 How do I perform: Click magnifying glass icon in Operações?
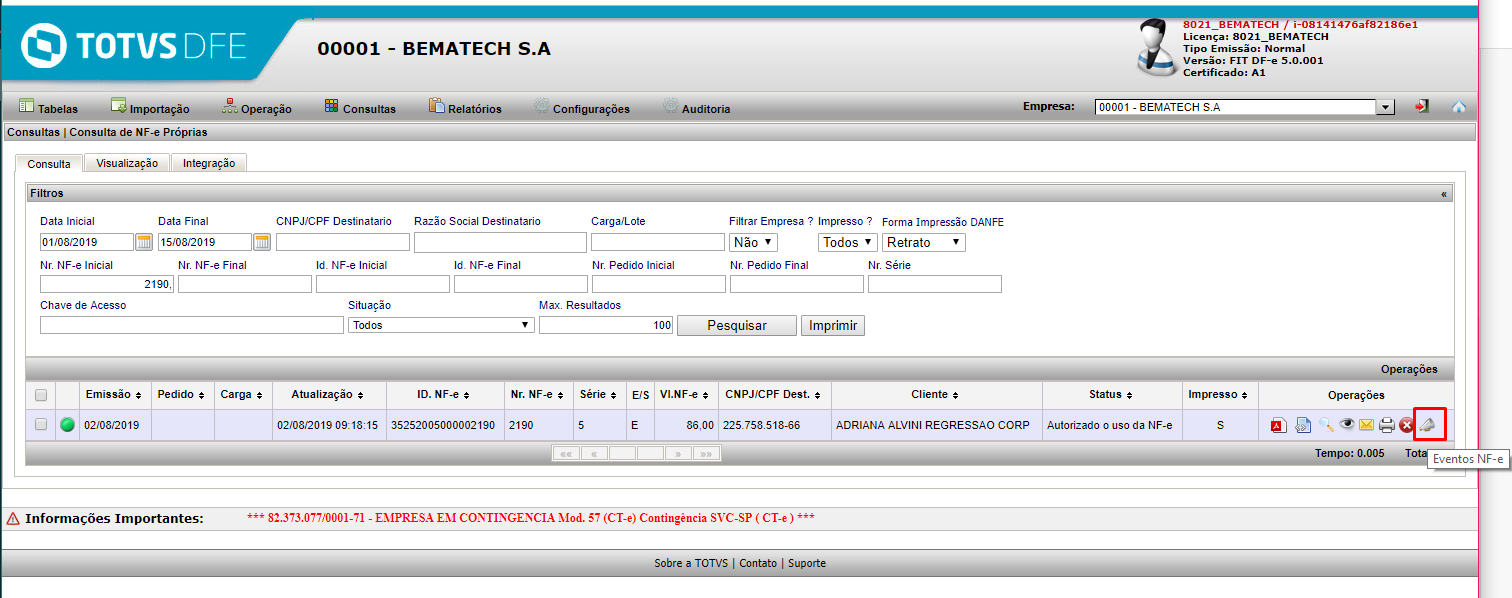tap(1326, 425)
